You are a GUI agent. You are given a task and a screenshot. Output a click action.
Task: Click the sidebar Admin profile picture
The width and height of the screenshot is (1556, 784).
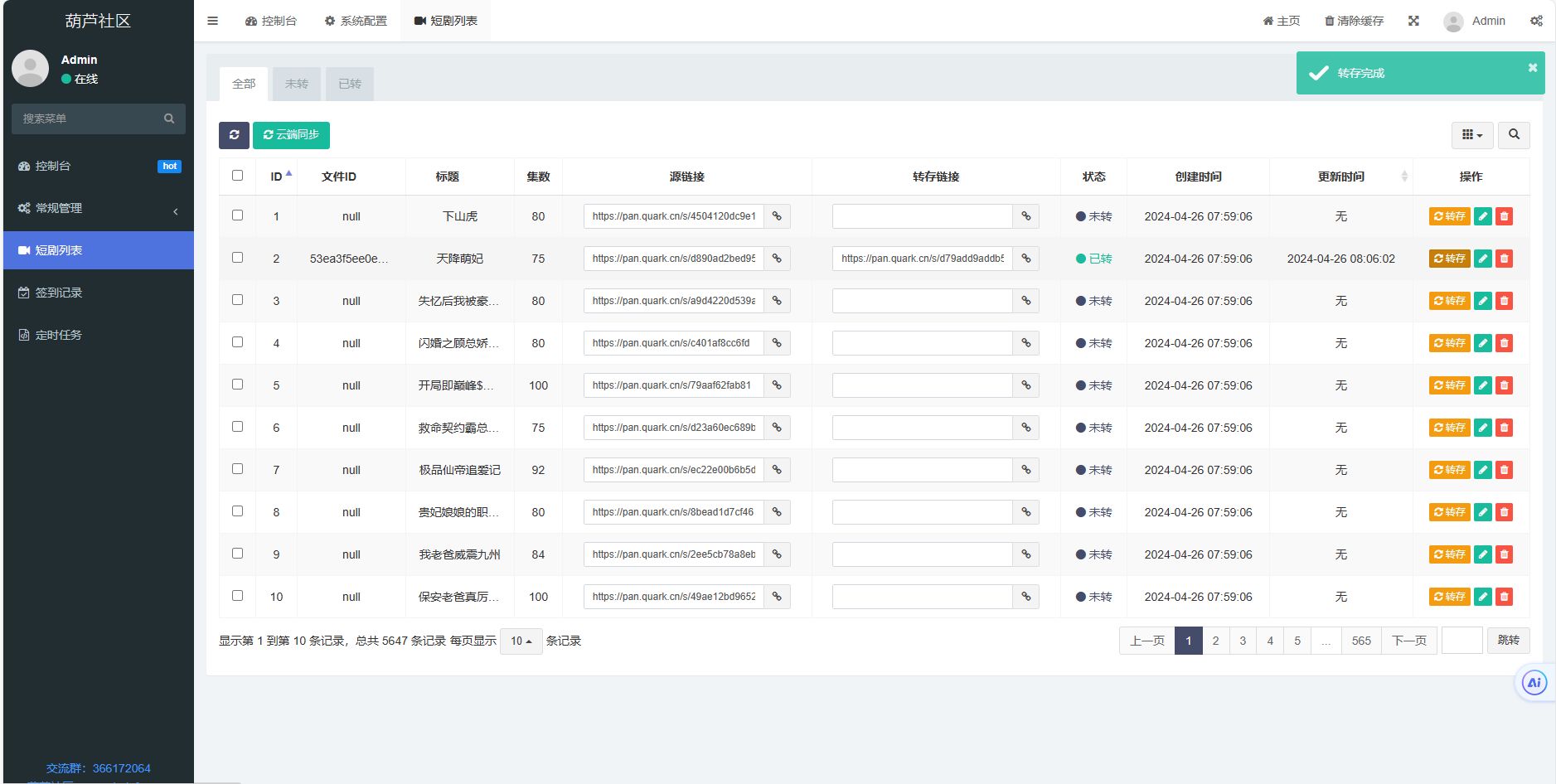pyautogui.click(x=30, y=68)
